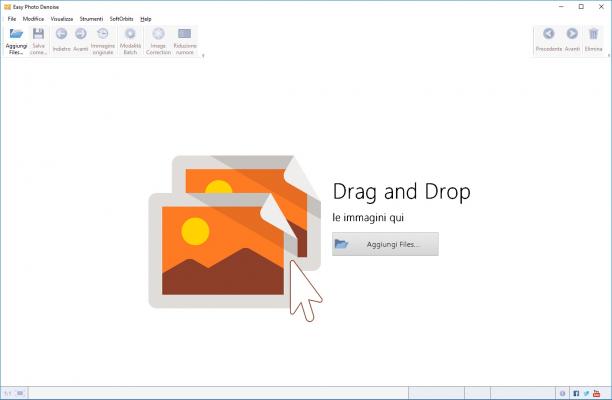
Task: Click the 'le immagini qui' text
Action: tap(368, 217)
